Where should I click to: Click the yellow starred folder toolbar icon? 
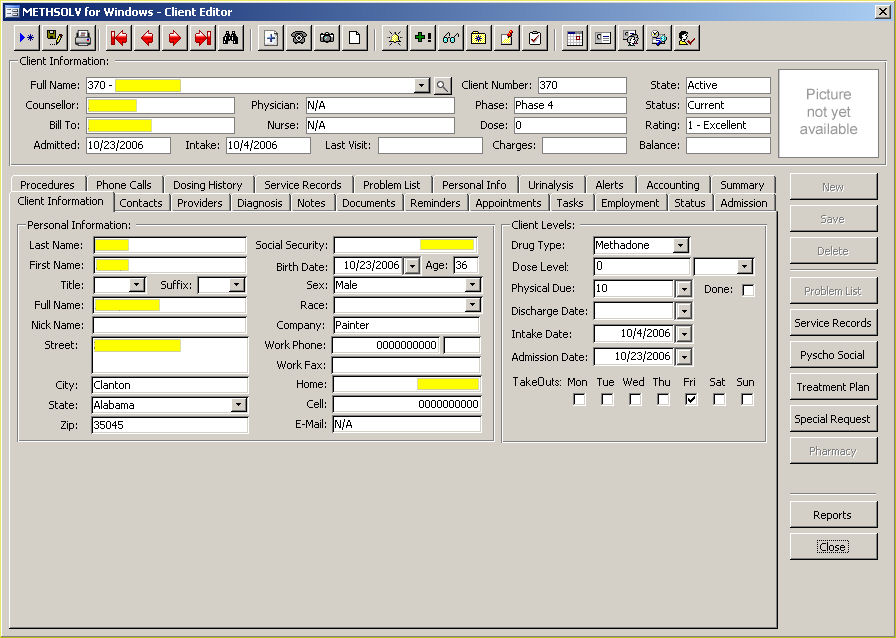point(479,38)
